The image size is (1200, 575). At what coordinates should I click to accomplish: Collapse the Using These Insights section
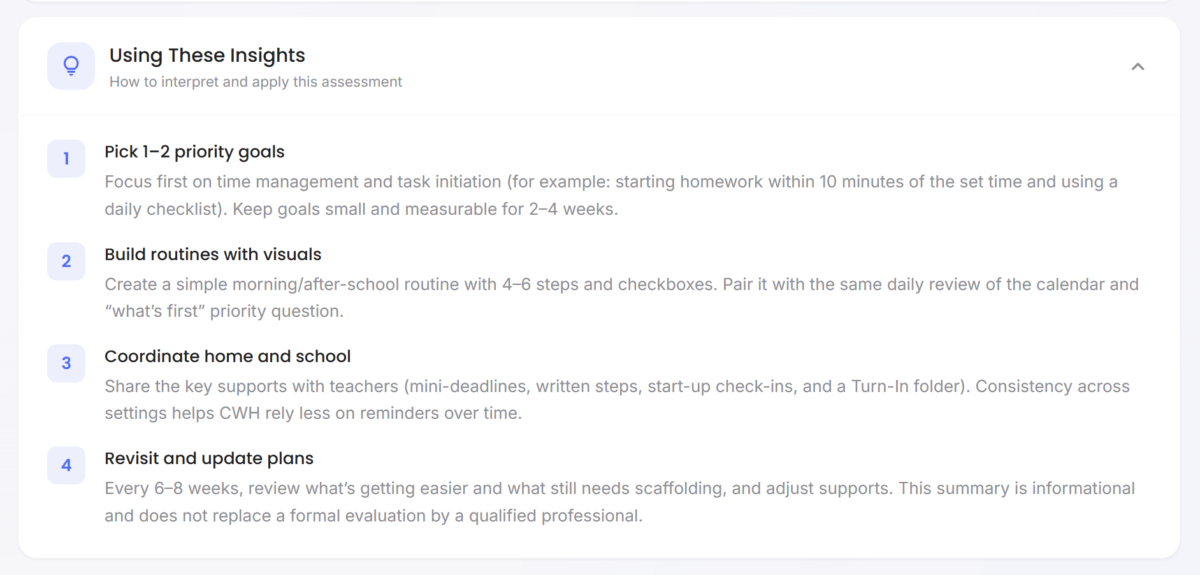point(1137,67)
